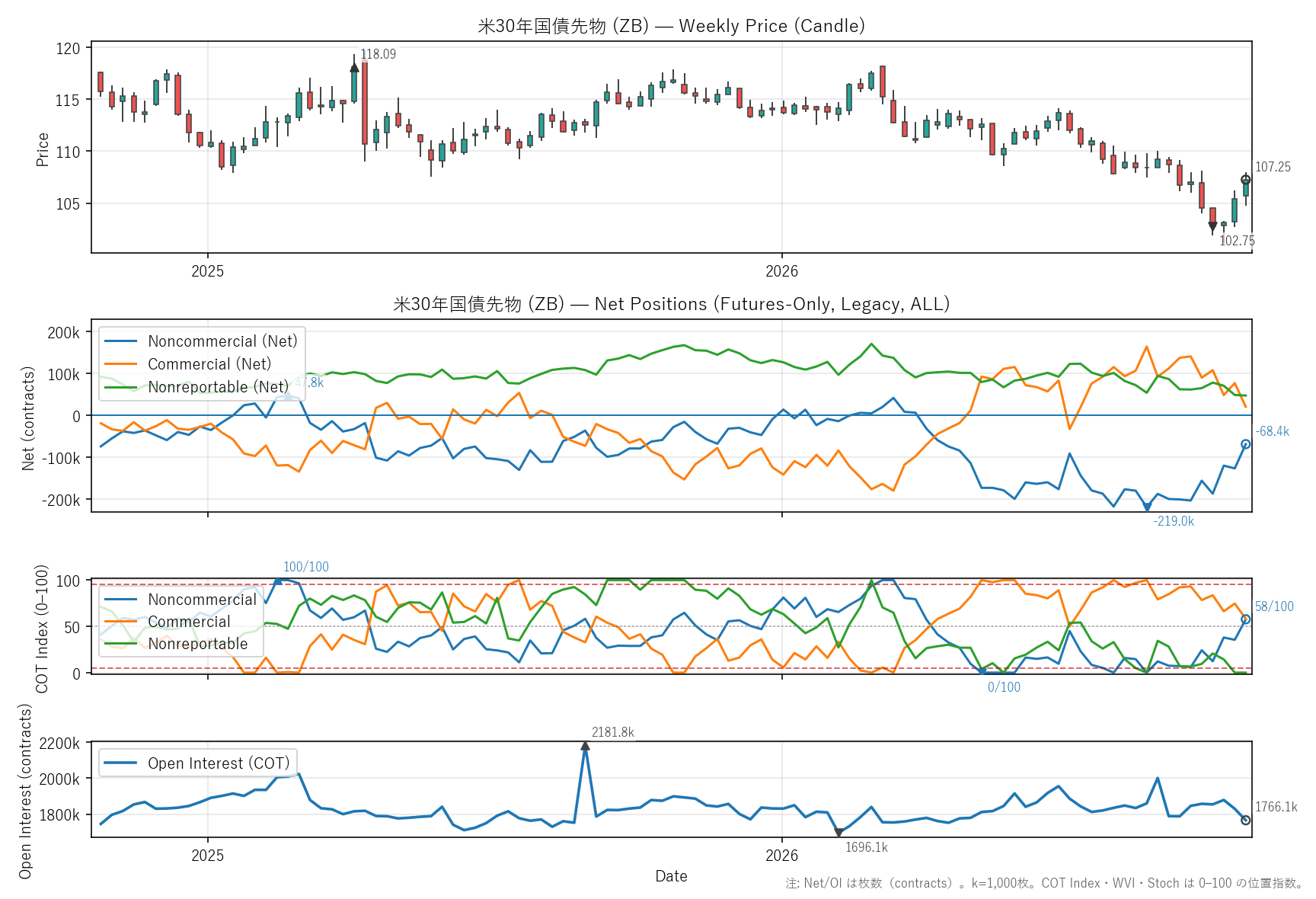Click the blue Noncommercial (Net) legend line sample

[x=120, y=341]
